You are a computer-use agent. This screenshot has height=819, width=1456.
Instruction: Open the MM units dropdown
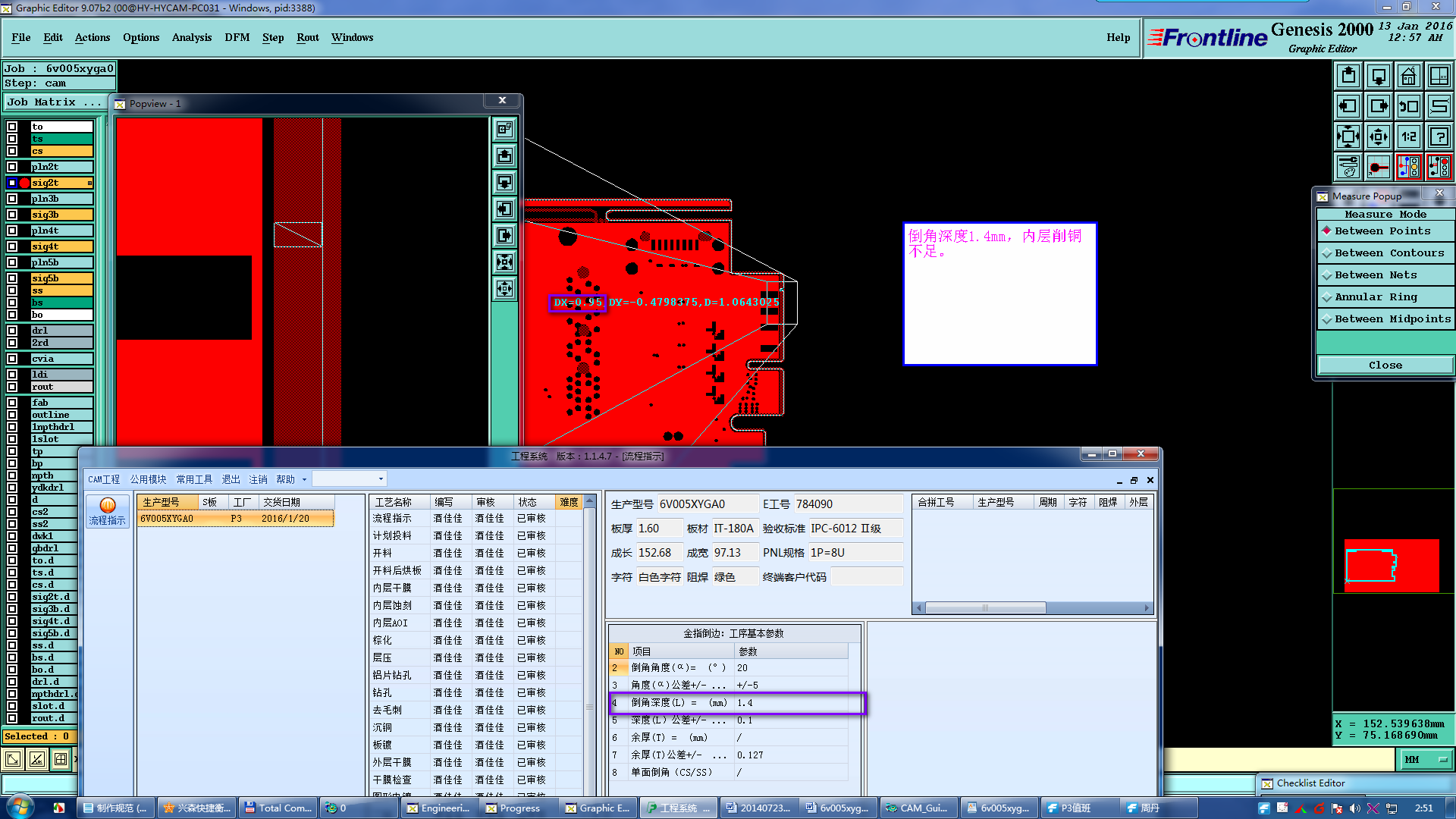click(1426, 759)
